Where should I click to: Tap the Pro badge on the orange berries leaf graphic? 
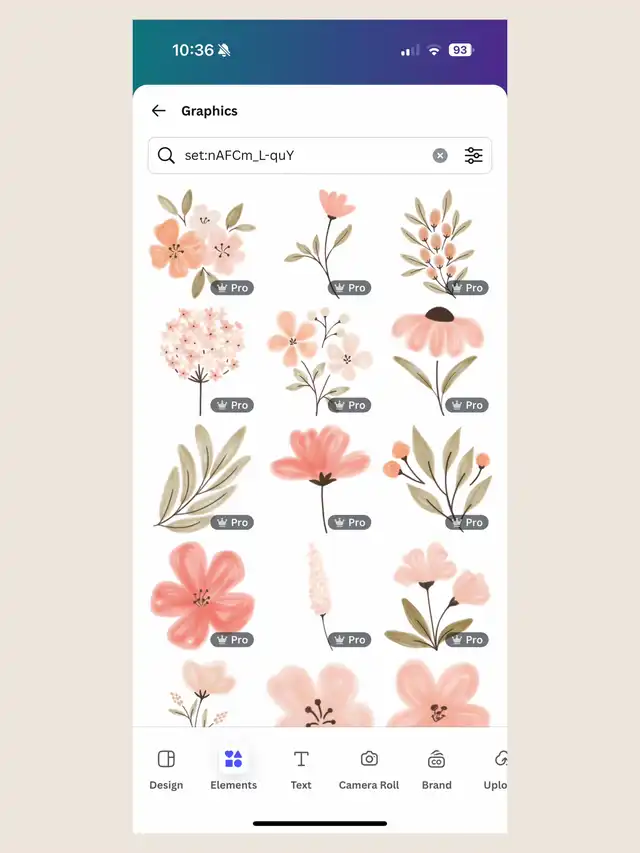tap(467, 522)
